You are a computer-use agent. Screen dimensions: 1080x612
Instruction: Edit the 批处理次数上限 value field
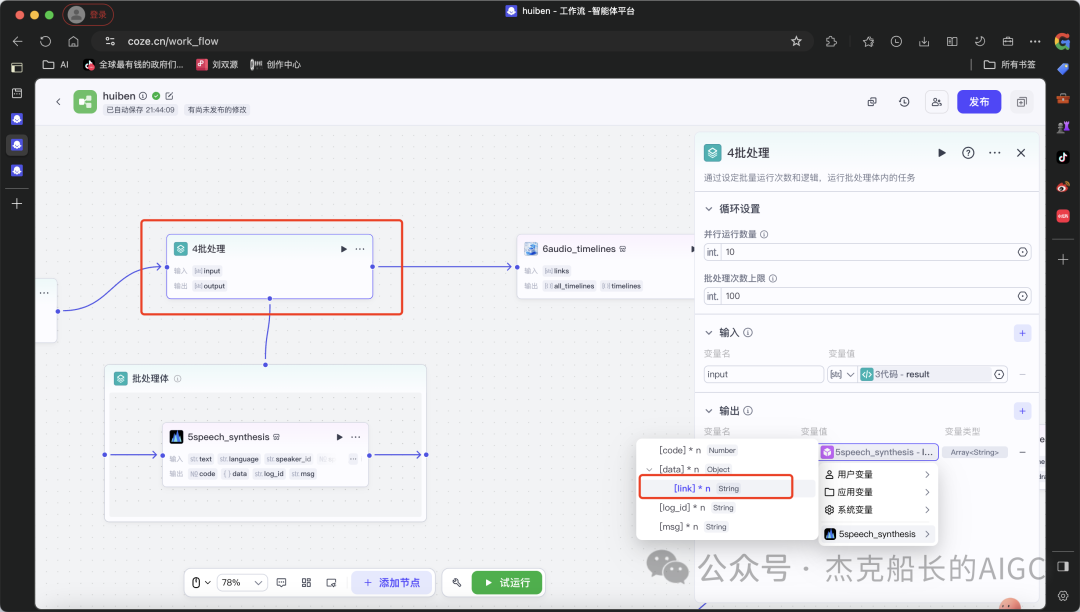(x=867, y=296)
